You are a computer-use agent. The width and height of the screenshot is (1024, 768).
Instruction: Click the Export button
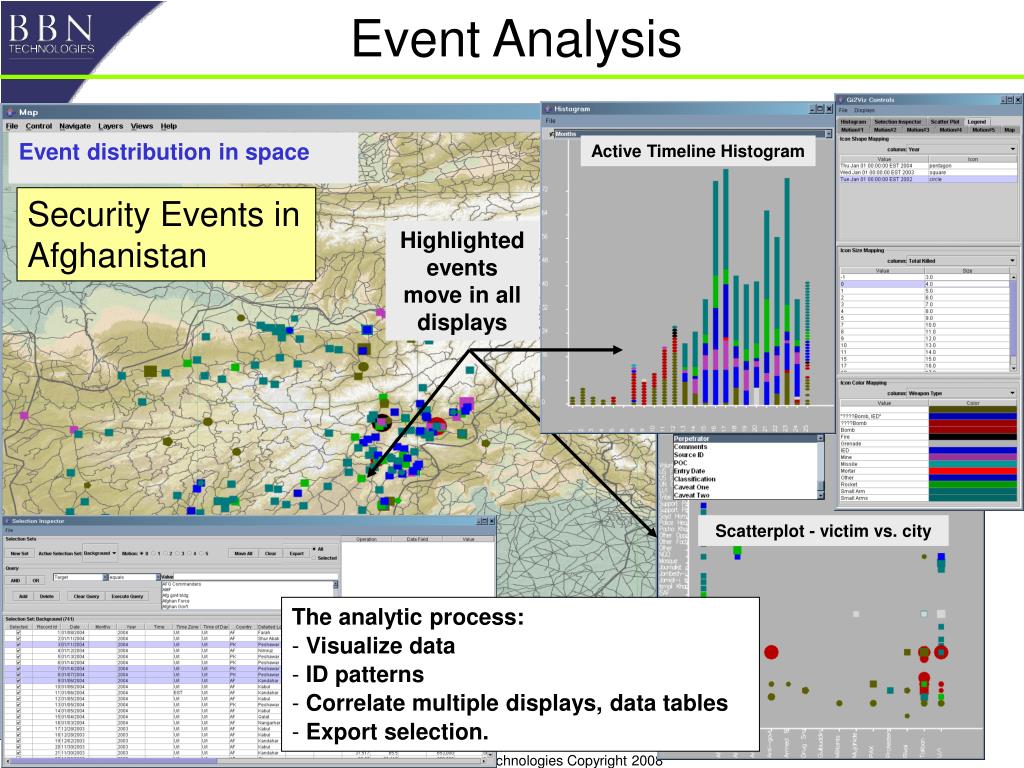point(296,553)
